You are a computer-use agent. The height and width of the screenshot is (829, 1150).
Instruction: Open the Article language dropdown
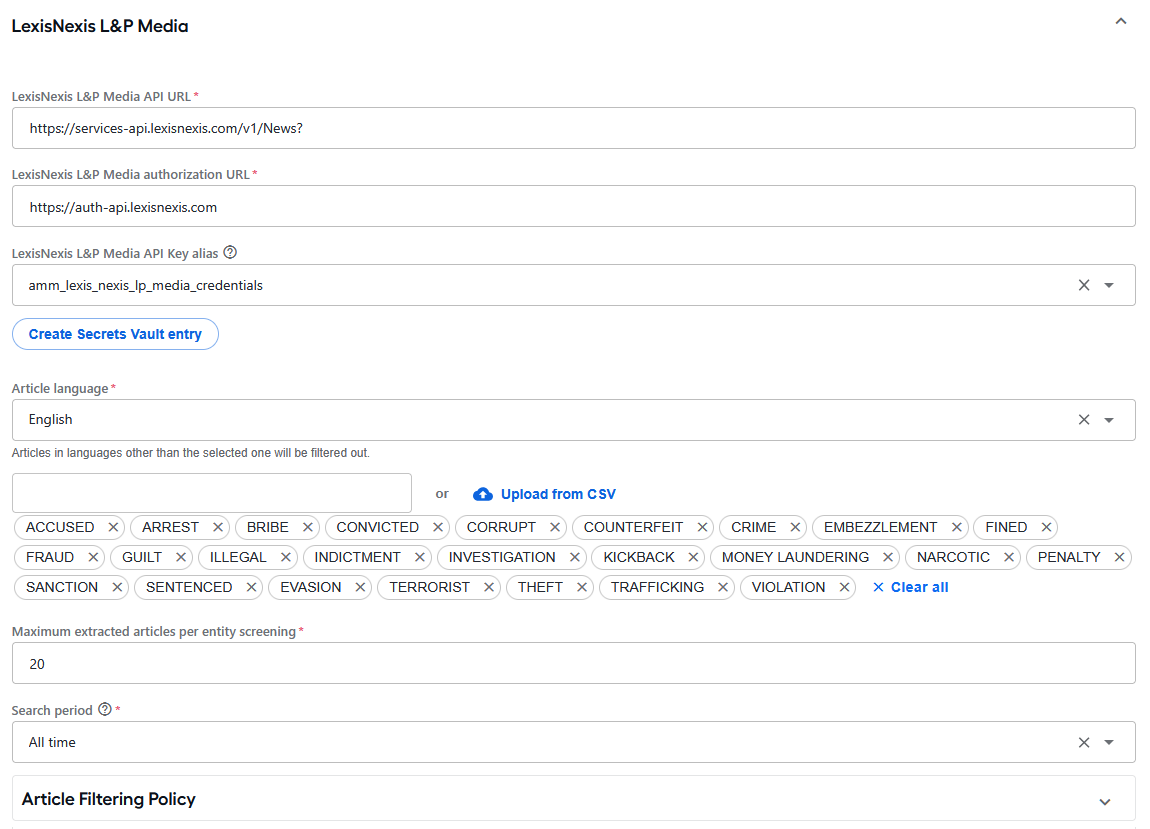pyautogui.click(x=1109, y=420)
